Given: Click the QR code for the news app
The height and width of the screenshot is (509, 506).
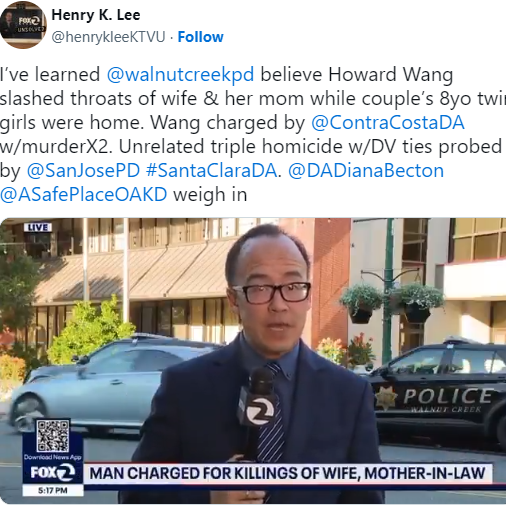Looking at the screenshot, I should (53, 435).
